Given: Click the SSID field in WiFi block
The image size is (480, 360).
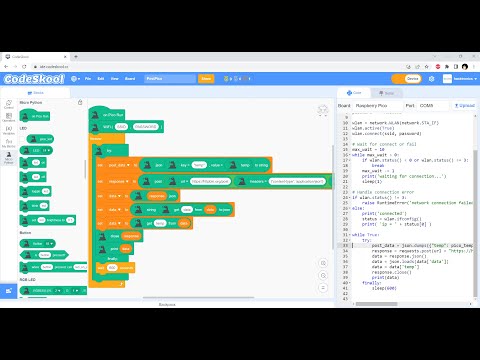Looking at the screenshot, I should pyautogui.click(x=121, y=127).
